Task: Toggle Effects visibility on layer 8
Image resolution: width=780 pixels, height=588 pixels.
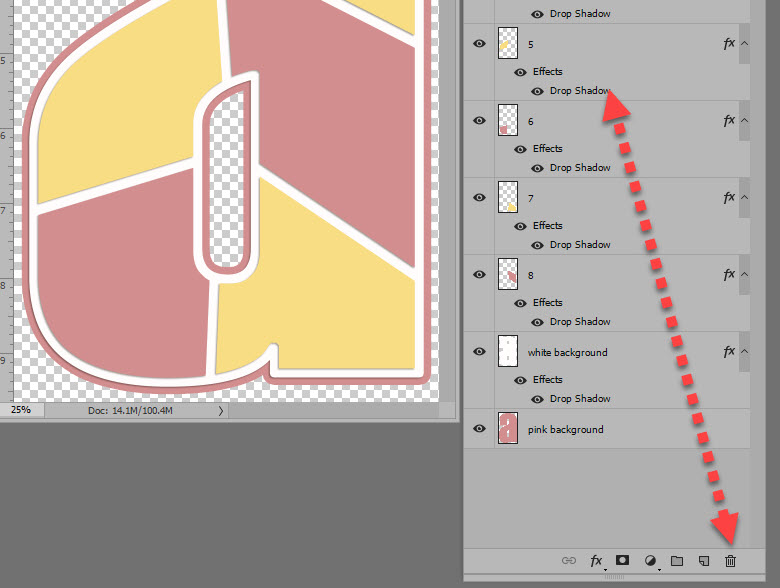Action: point(520,303)
